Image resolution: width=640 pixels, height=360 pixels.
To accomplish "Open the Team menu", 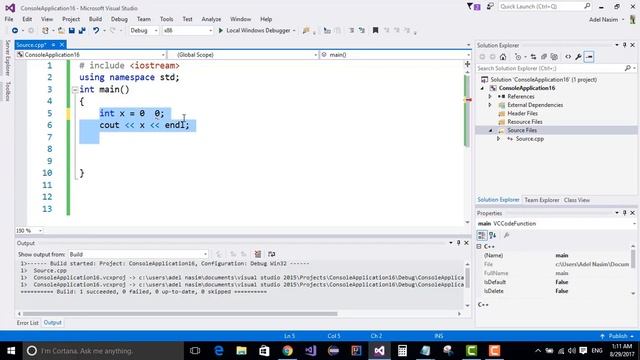I will [x=144, y=19].
